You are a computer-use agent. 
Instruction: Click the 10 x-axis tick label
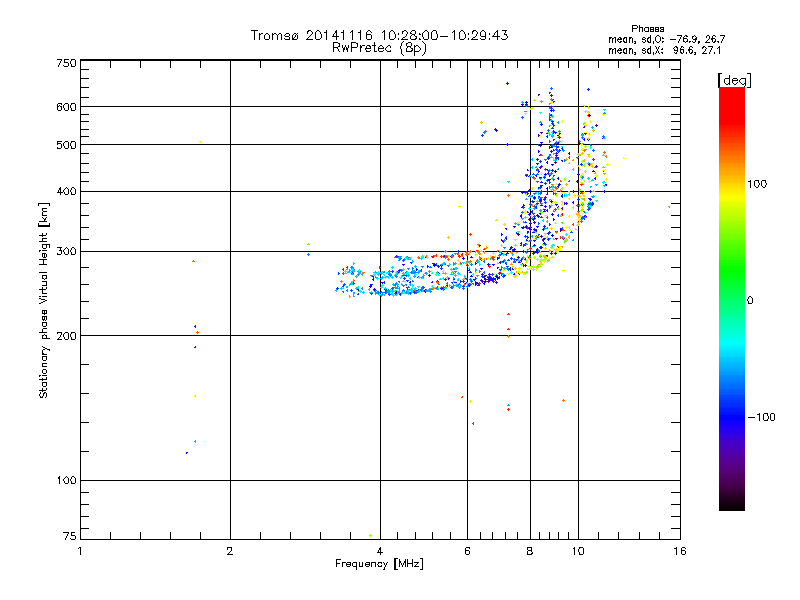(578, 551)
